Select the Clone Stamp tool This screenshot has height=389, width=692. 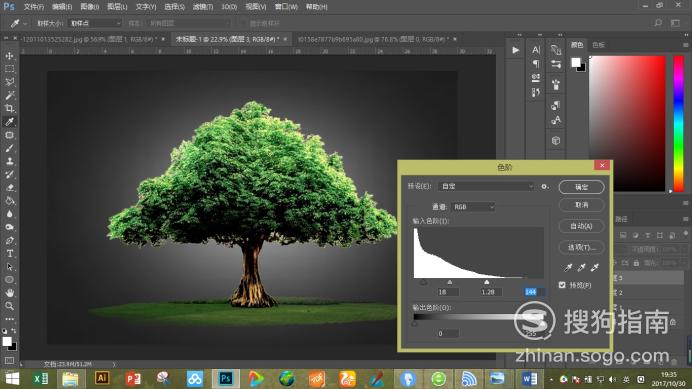coord(9,161)
